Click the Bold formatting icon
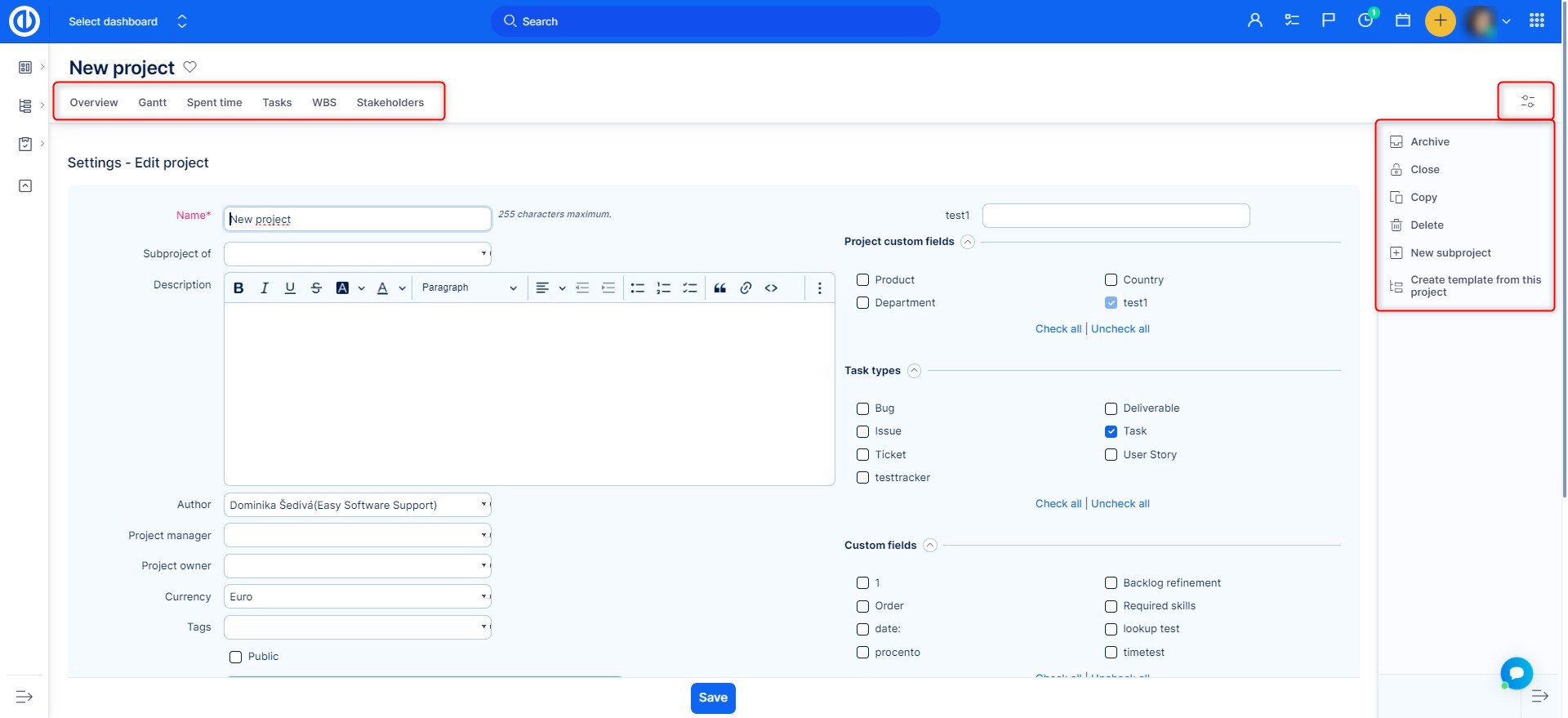 pyautogui.click(x=238, y=288)
